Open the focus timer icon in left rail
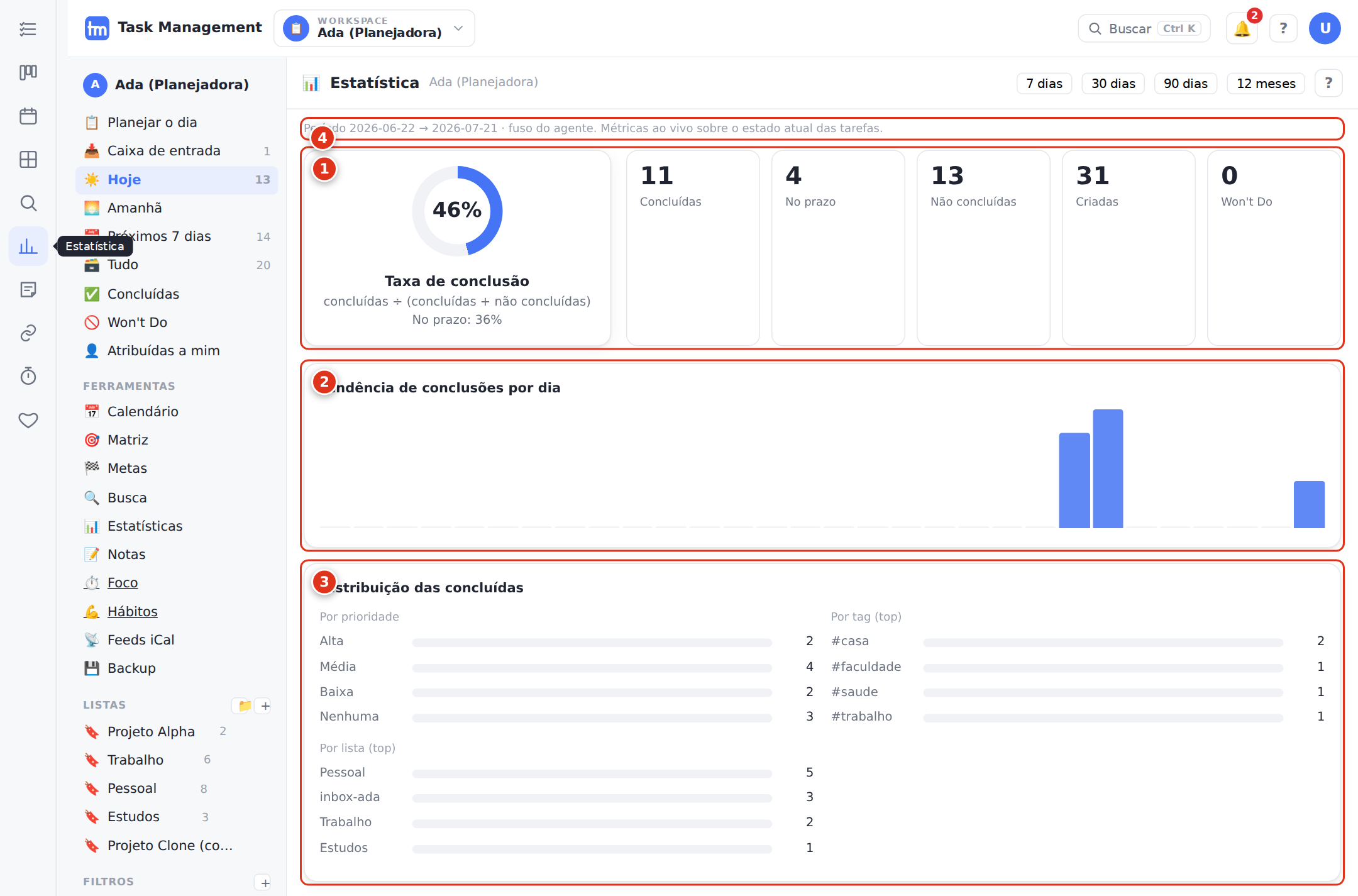 [x=28, y=376]
